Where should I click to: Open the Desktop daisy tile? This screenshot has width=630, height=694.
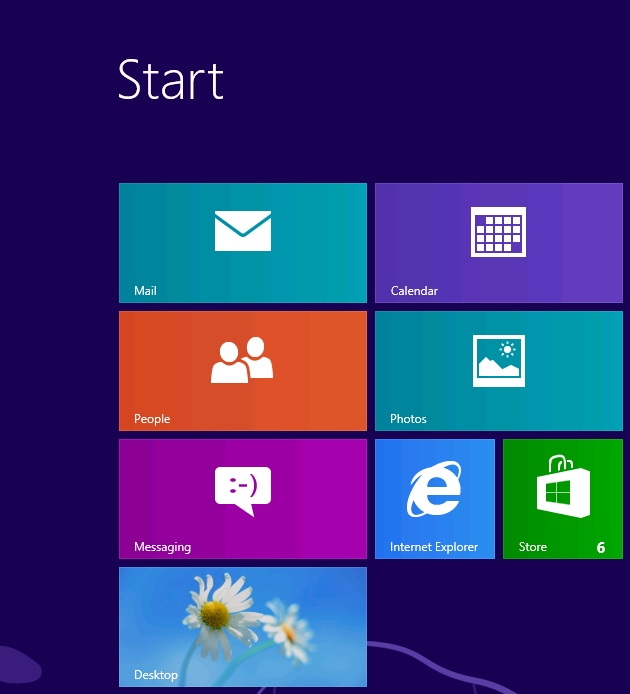coord(243,627)
